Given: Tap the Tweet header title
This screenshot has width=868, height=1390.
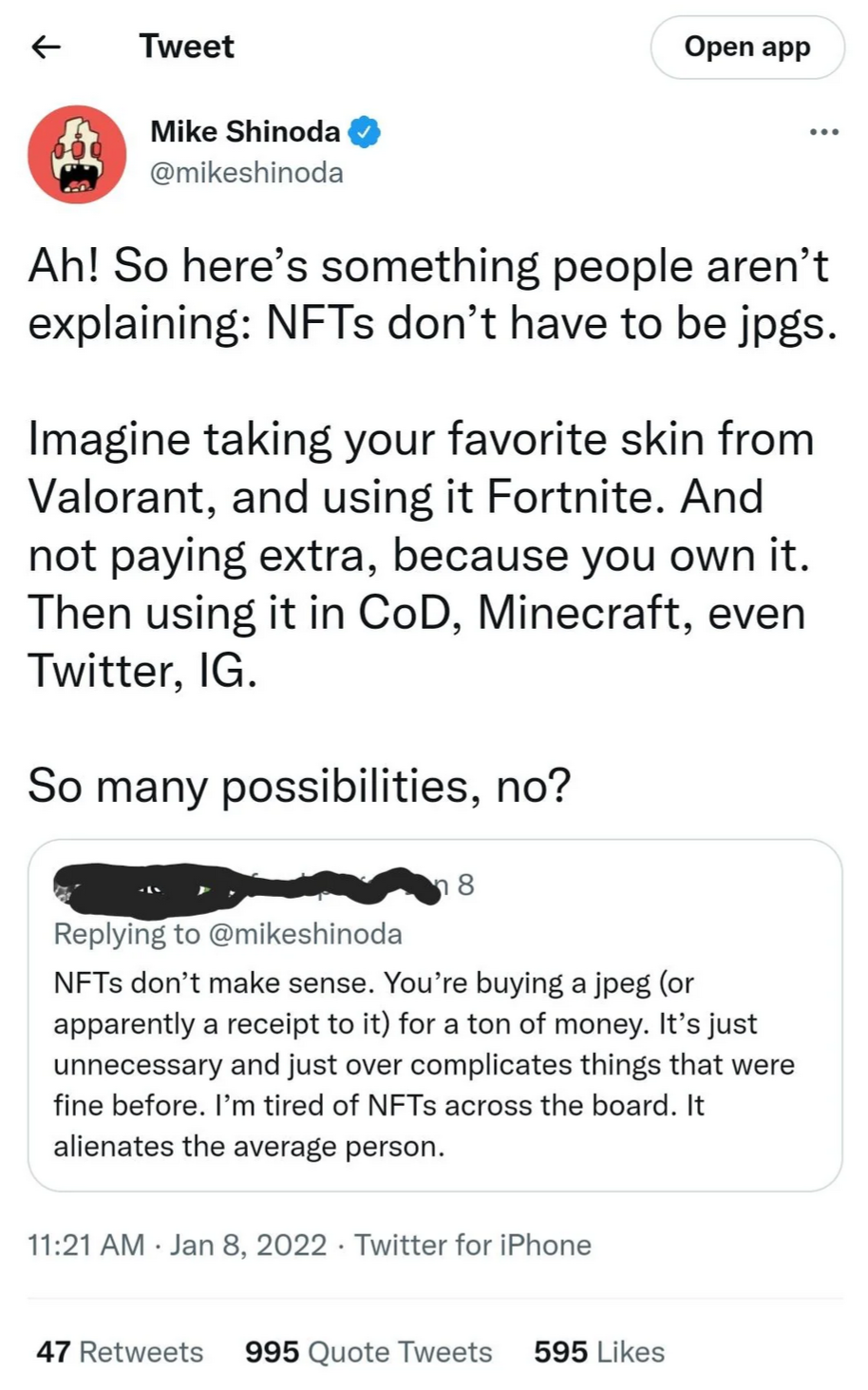Looking at the screenshot, I should (x=186, y=47).
